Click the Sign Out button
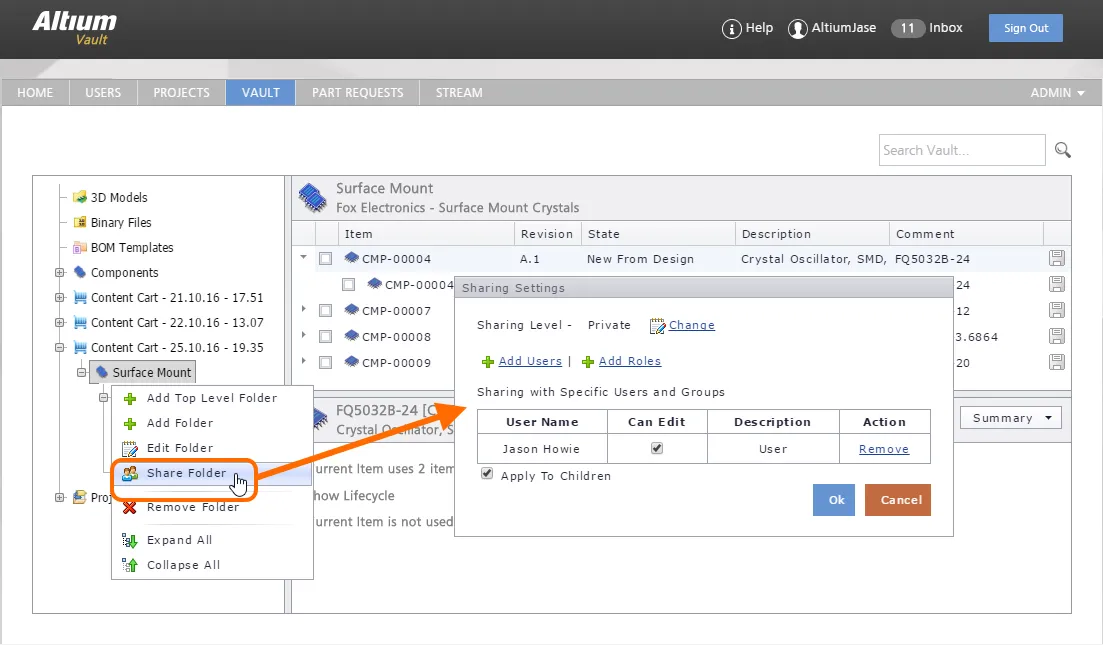Screen dimensions: 1103x645 (1026, 28)
